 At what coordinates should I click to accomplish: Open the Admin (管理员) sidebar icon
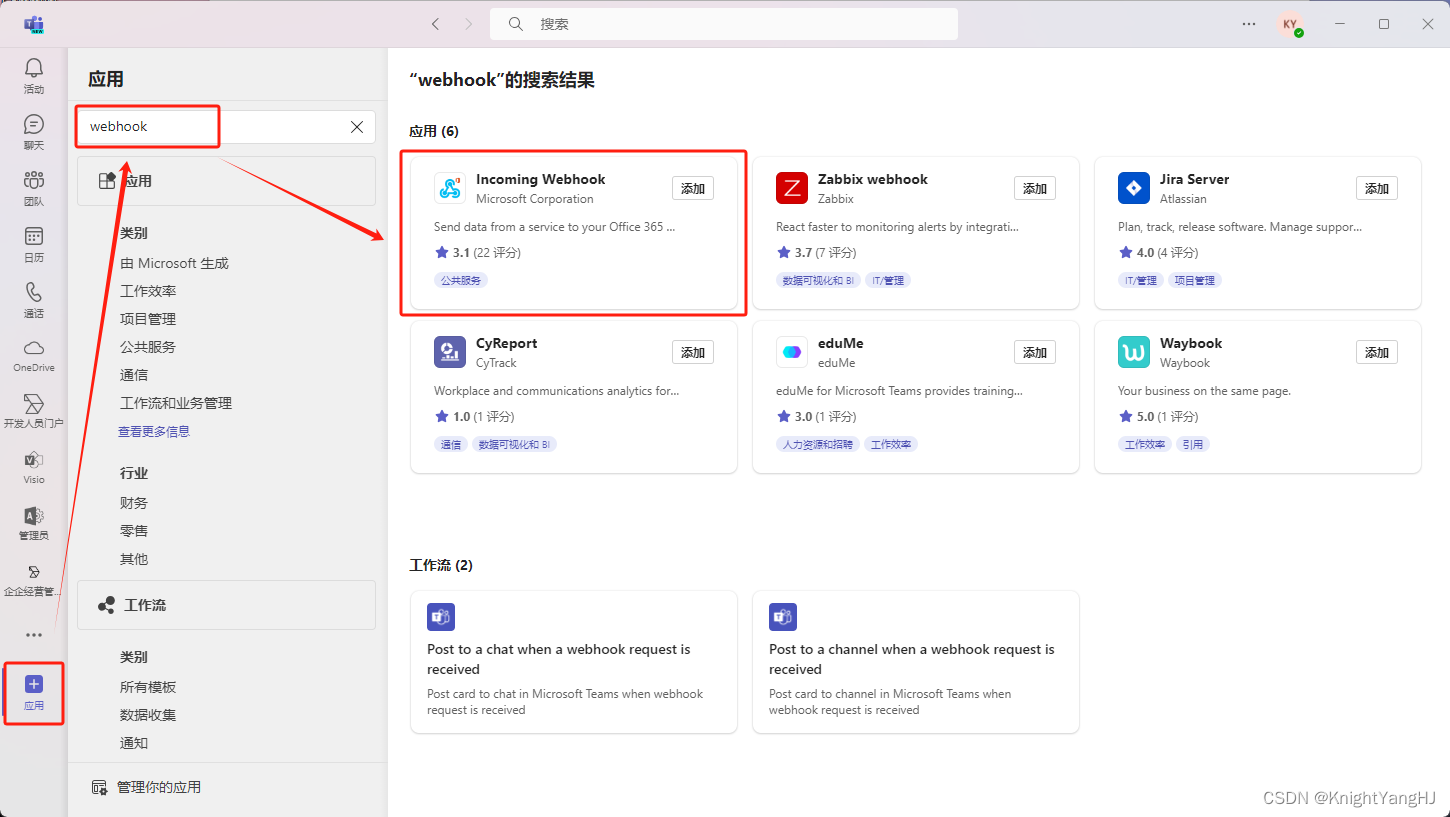tap(34, 516)
